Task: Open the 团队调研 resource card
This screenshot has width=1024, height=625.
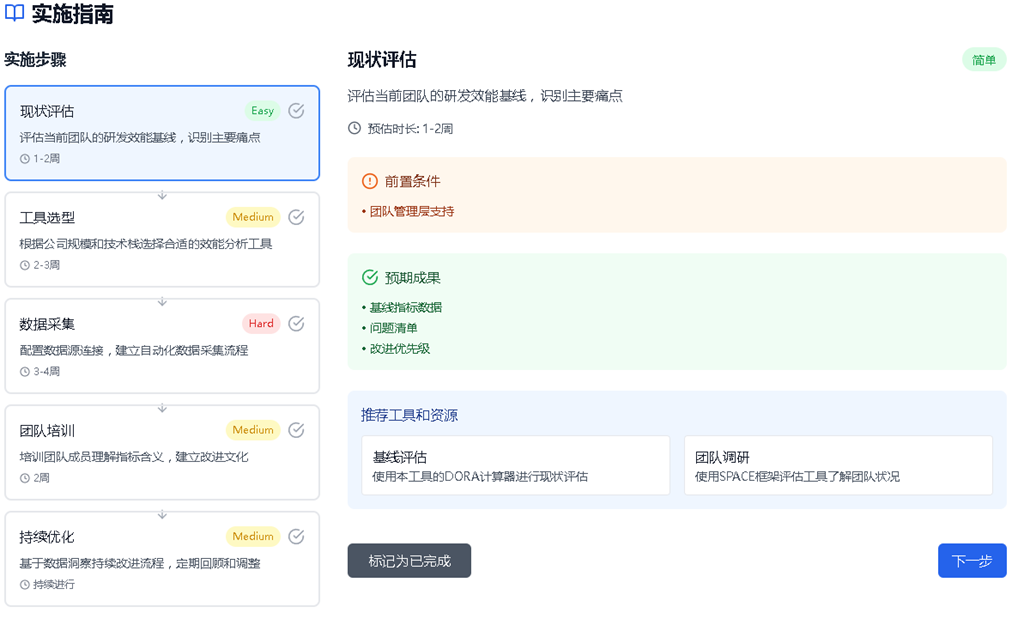Action: (x=838, y=466)
